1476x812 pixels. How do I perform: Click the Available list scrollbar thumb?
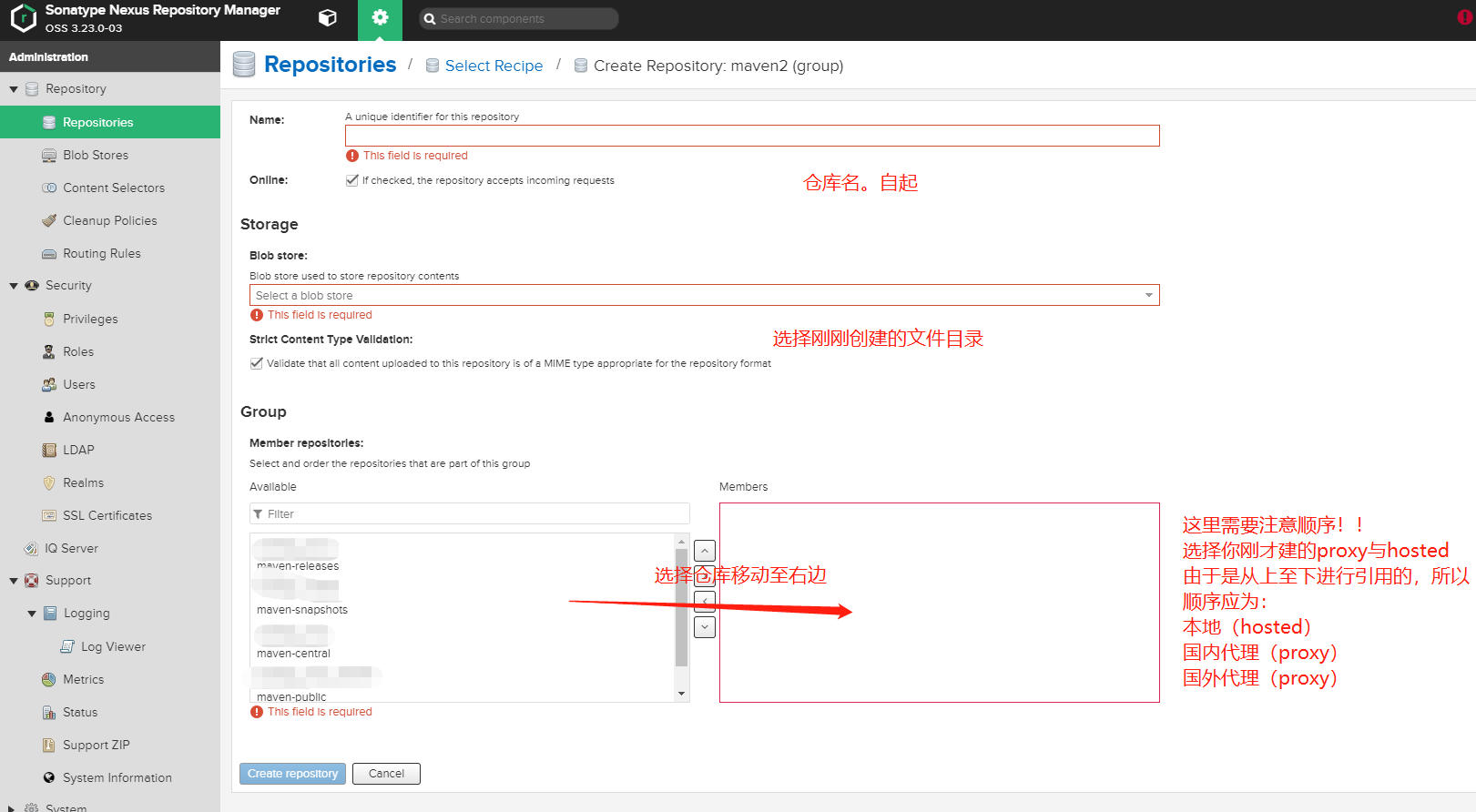click(681, 607)
